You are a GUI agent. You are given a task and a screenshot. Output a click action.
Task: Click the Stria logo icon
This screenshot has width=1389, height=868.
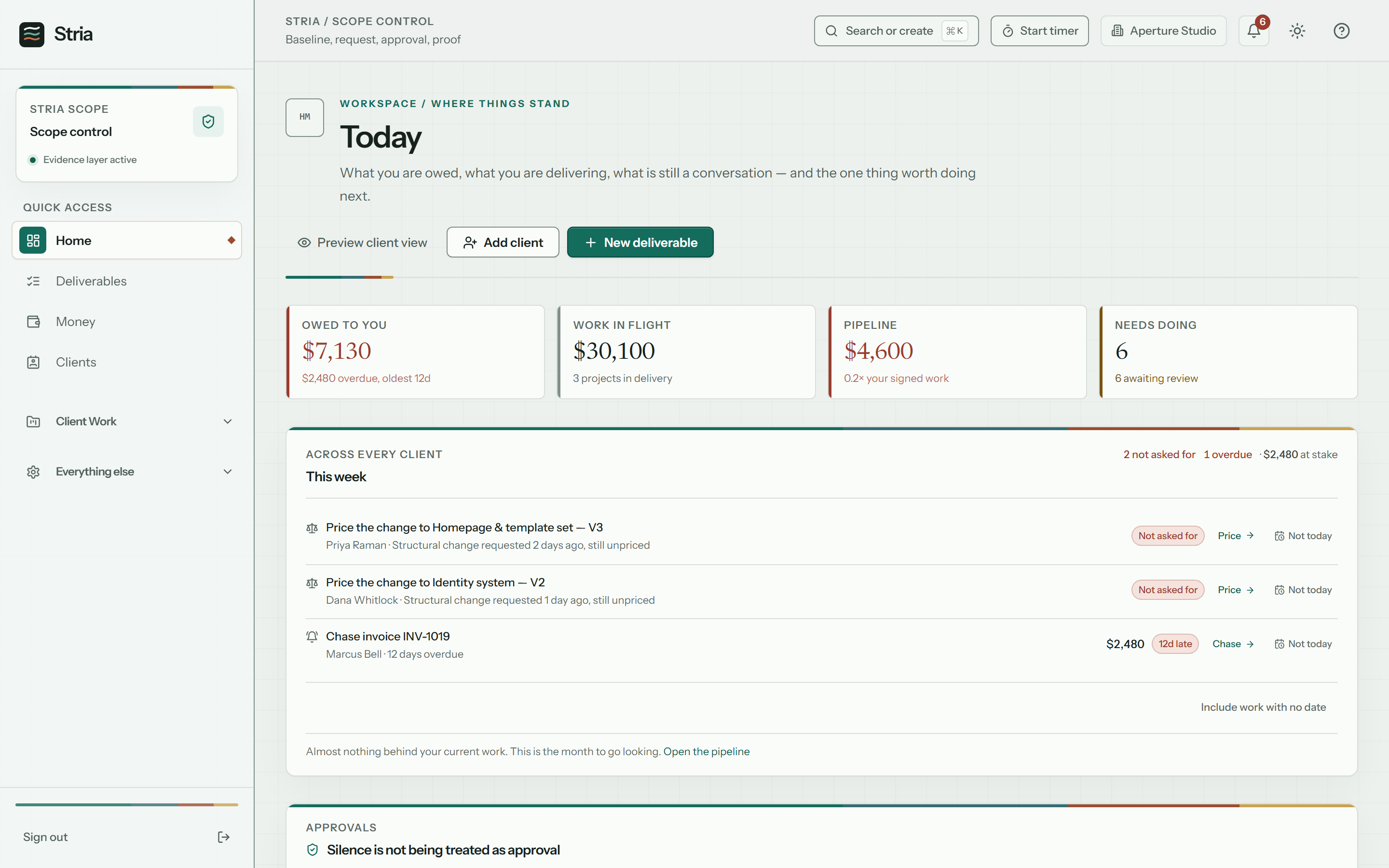(31, 34)
